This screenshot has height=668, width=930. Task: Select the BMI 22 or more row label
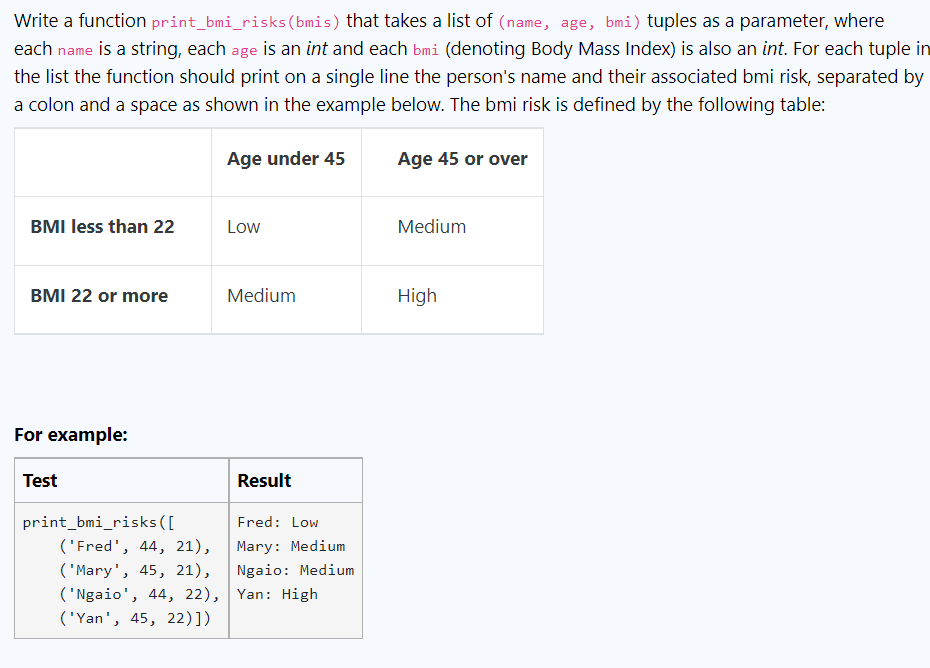pyautogui.click(x=99, y=295)
